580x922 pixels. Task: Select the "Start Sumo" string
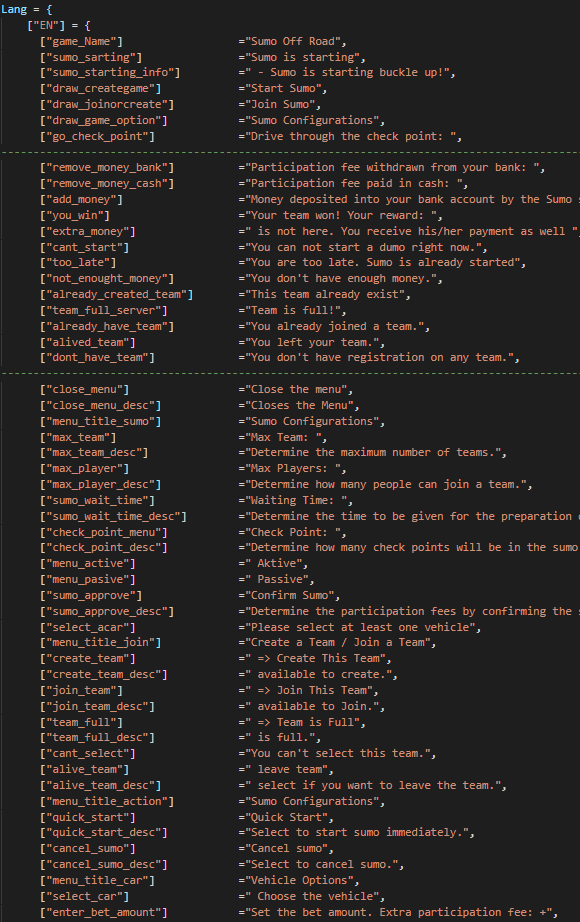[x=286, y=88]
